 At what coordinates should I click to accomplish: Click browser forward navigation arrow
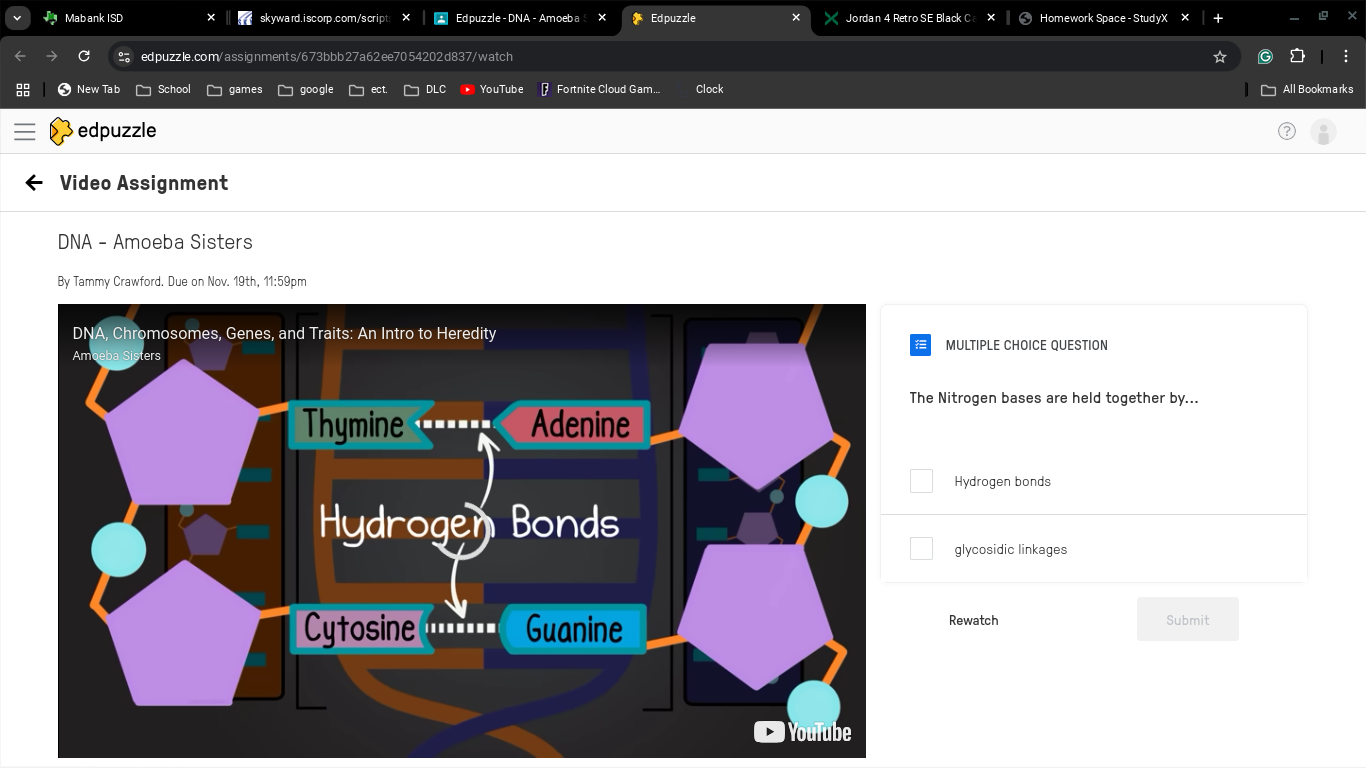(x=52, y=57)
